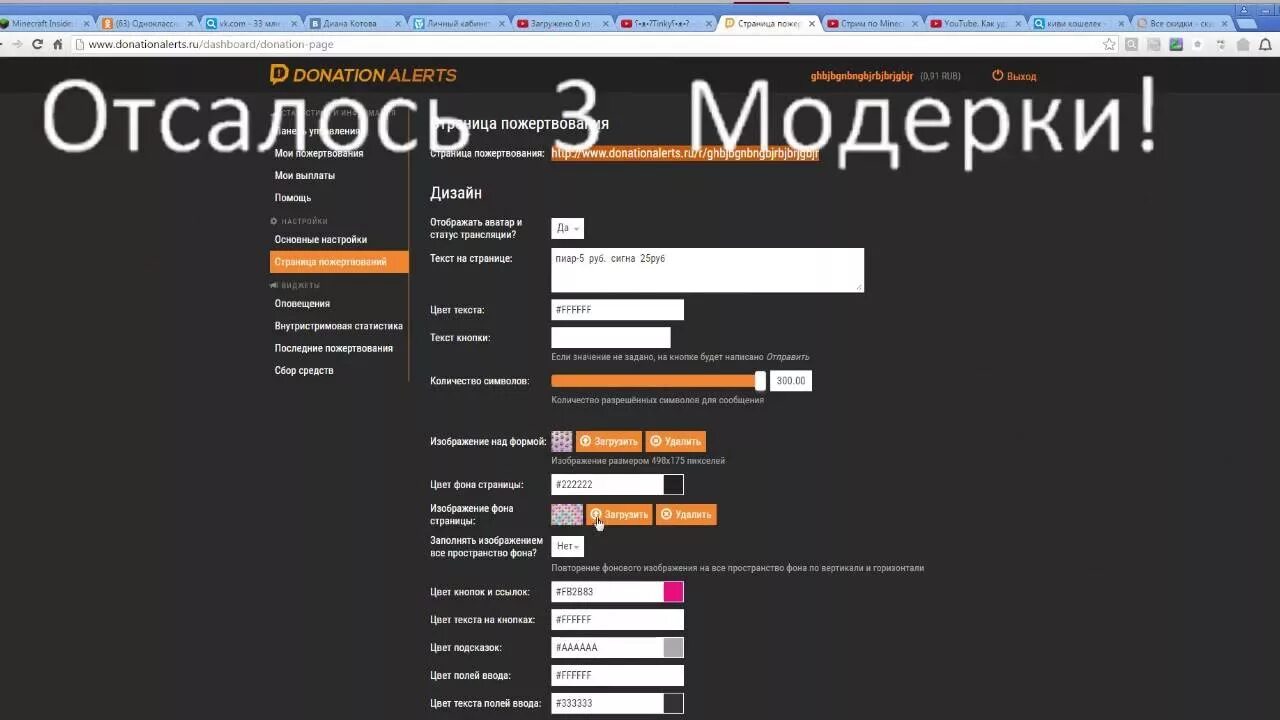Click the upload arrow icon in the Изображение фона страницы row

tap(596, 514)
